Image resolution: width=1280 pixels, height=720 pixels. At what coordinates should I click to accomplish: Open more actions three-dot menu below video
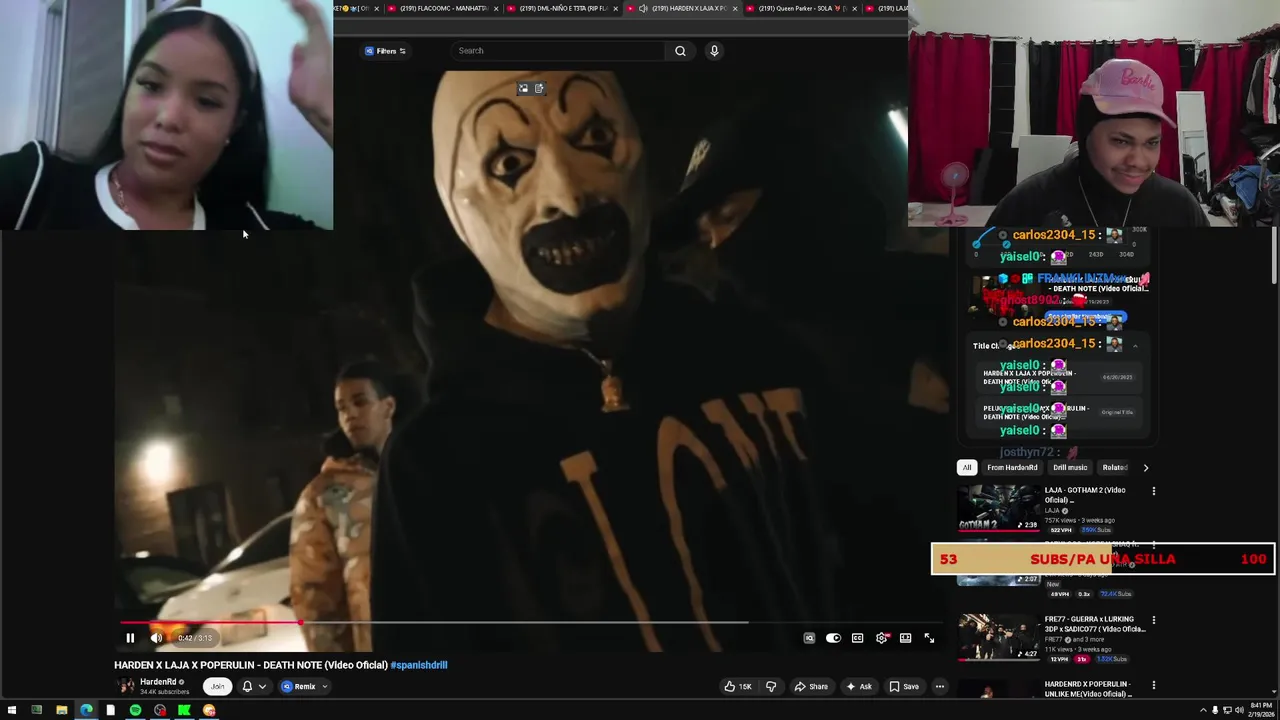[x=940, y=686]
